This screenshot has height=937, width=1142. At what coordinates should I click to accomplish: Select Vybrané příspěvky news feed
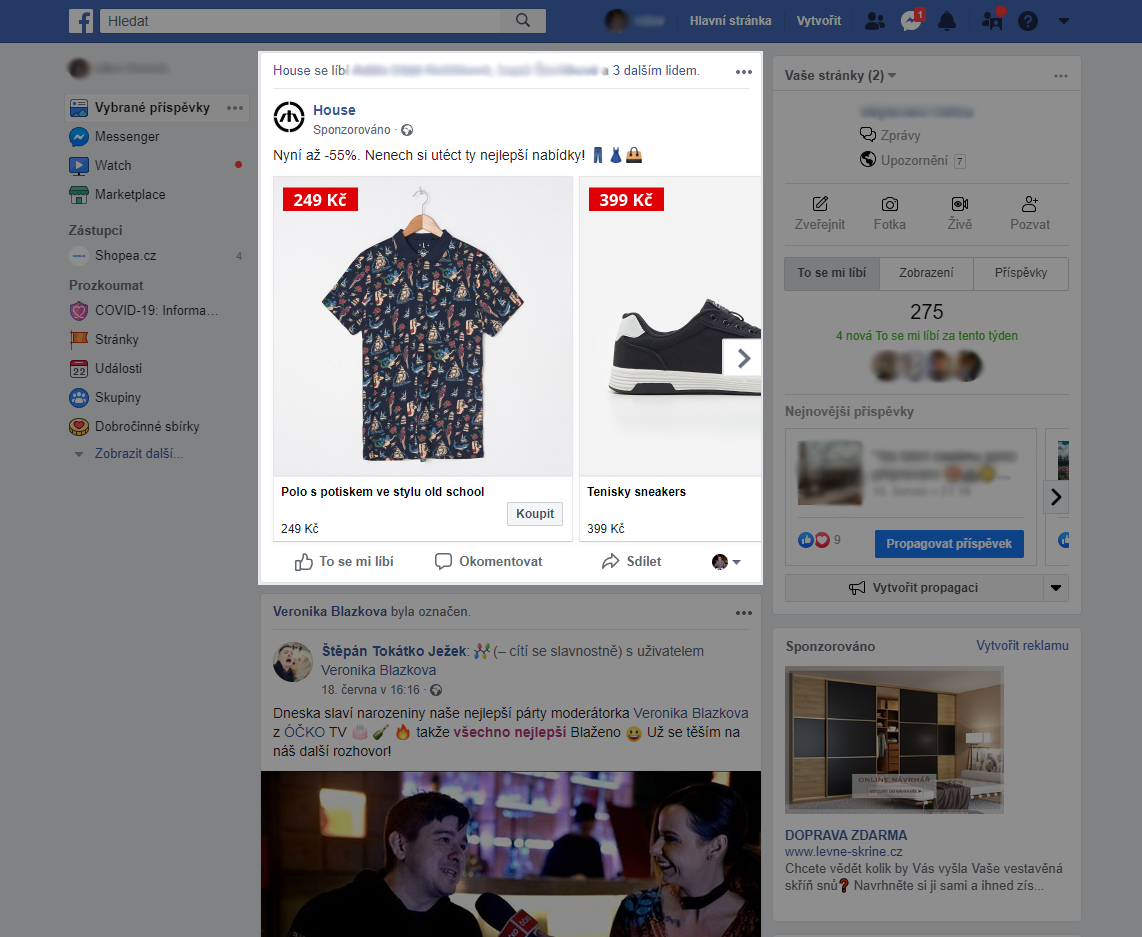(x=151, y=108)
